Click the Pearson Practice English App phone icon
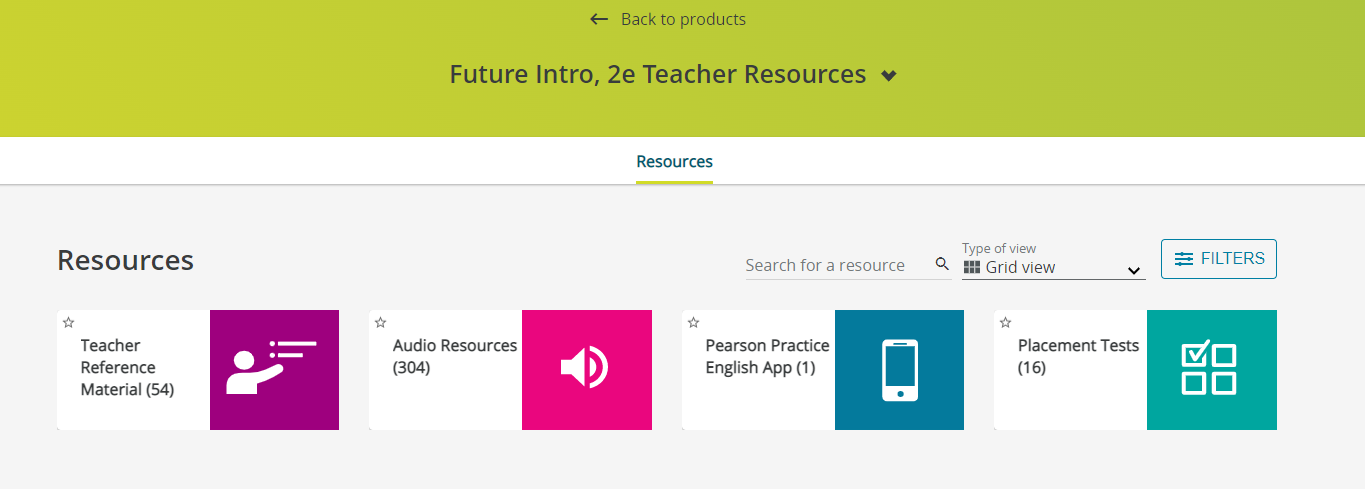This screenshot has height=489, width=1365. click(x=899, y=369)
